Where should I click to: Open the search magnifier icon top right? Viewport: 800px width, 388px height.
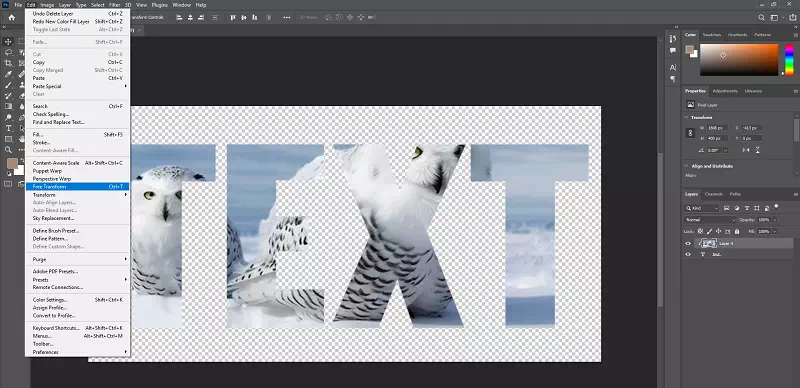click(x=761, y=17)
